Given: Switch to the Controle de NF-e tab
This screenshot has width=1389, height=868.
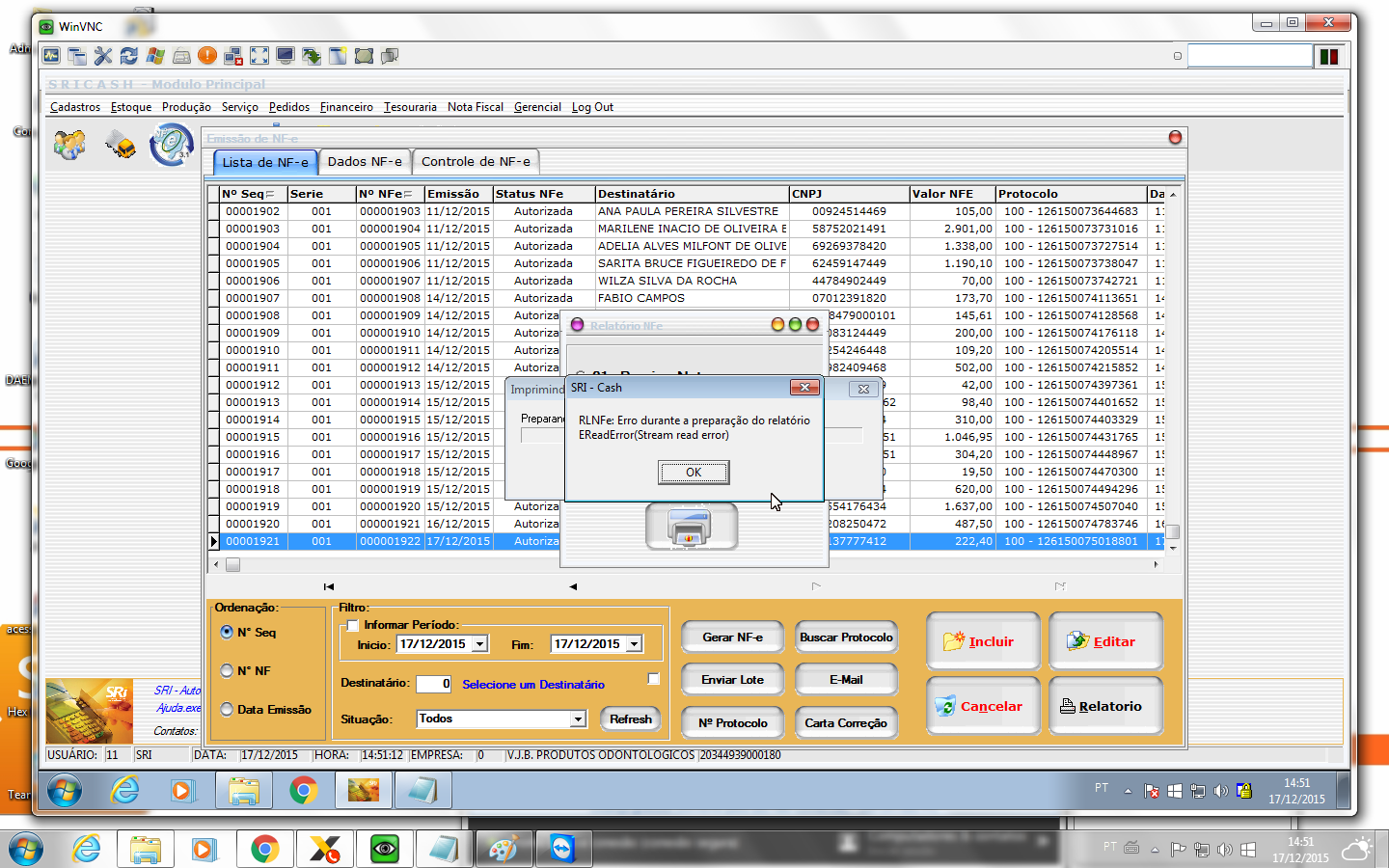Looking at the screenshot, I should (x=476, y=161).
